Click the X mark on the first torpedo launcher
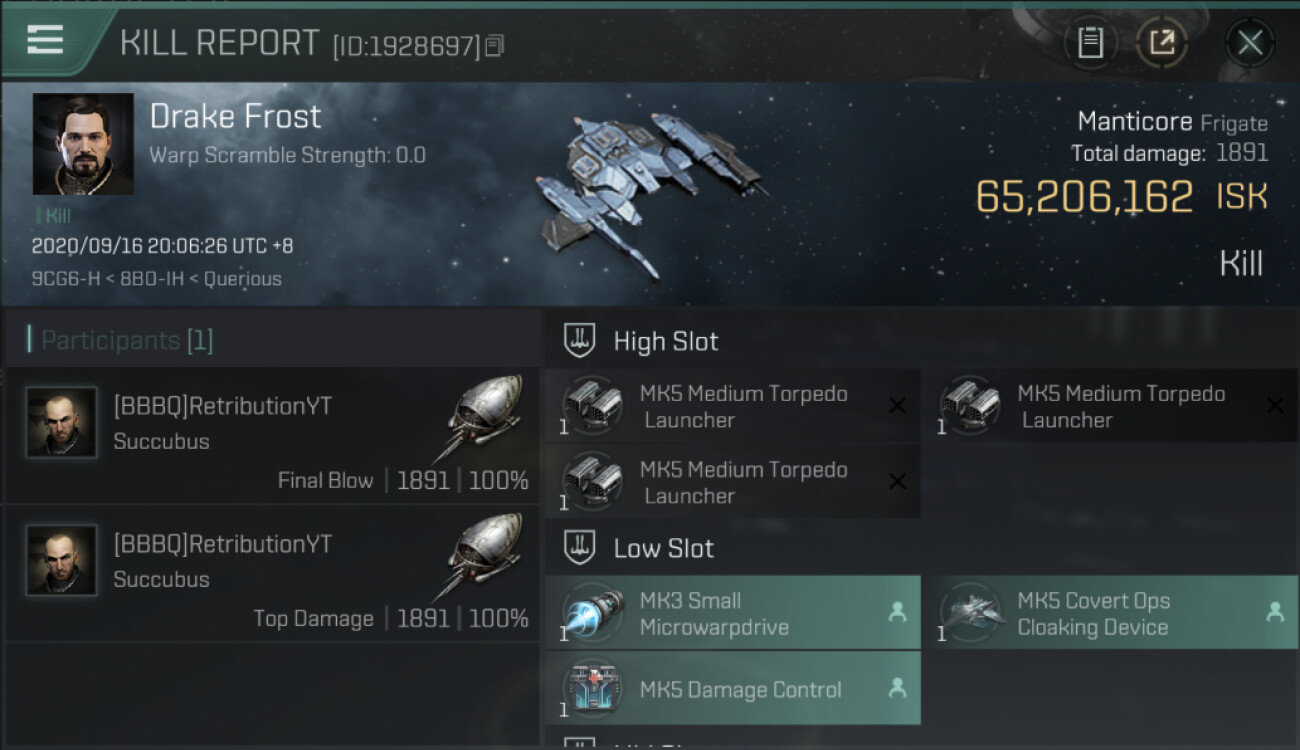 coord(897,406)
